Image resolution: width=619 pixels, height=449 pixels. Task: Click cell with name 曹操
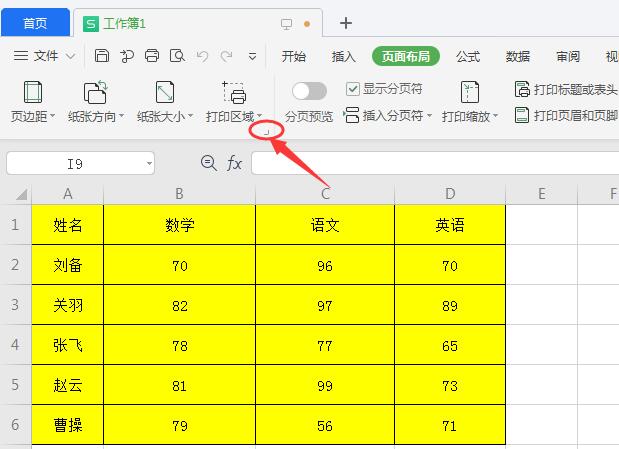[68, 425]
